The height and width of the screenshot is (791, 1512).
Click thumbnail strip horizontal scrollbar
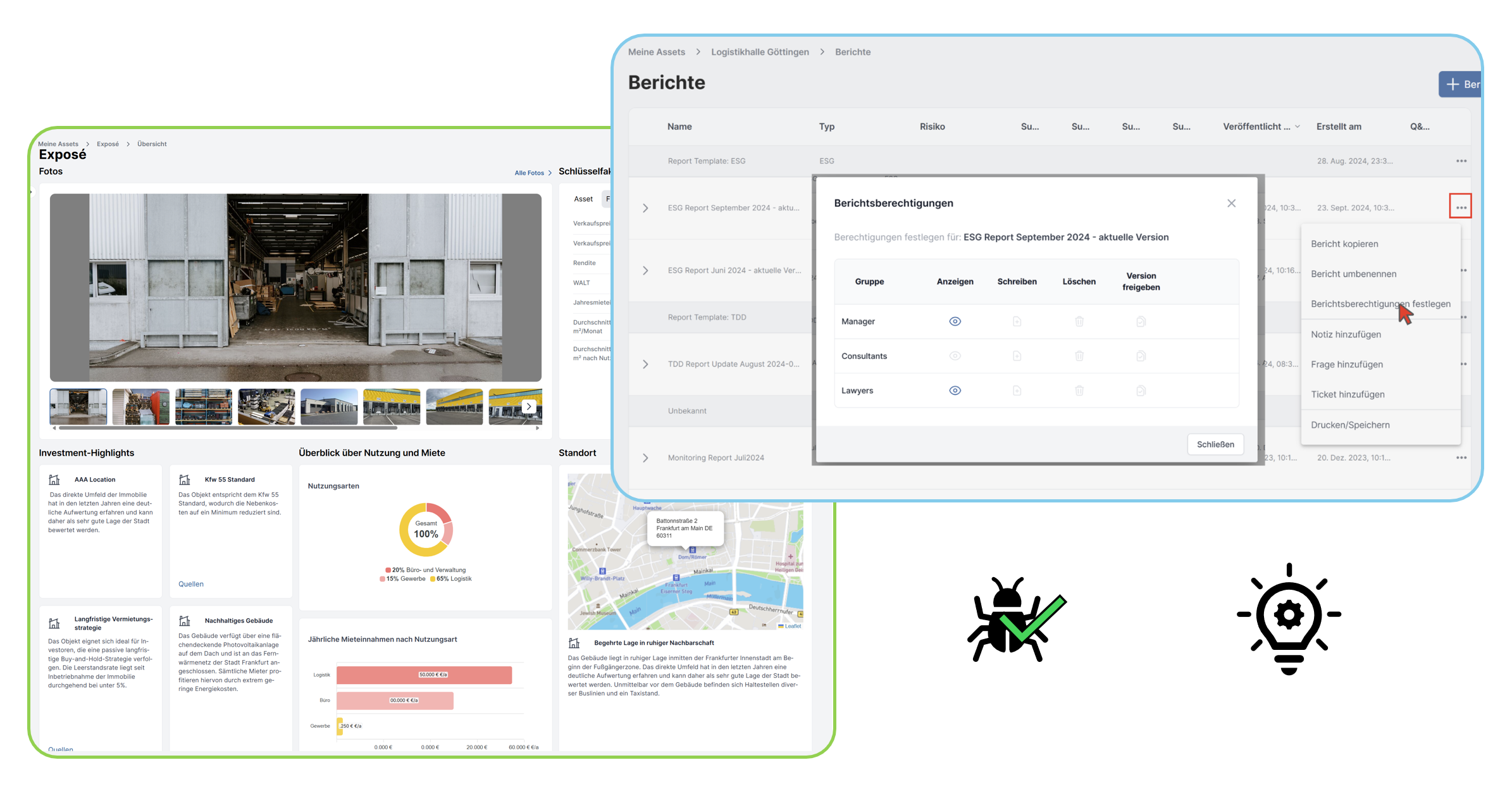pyautogui.click(x=228, y=428)
